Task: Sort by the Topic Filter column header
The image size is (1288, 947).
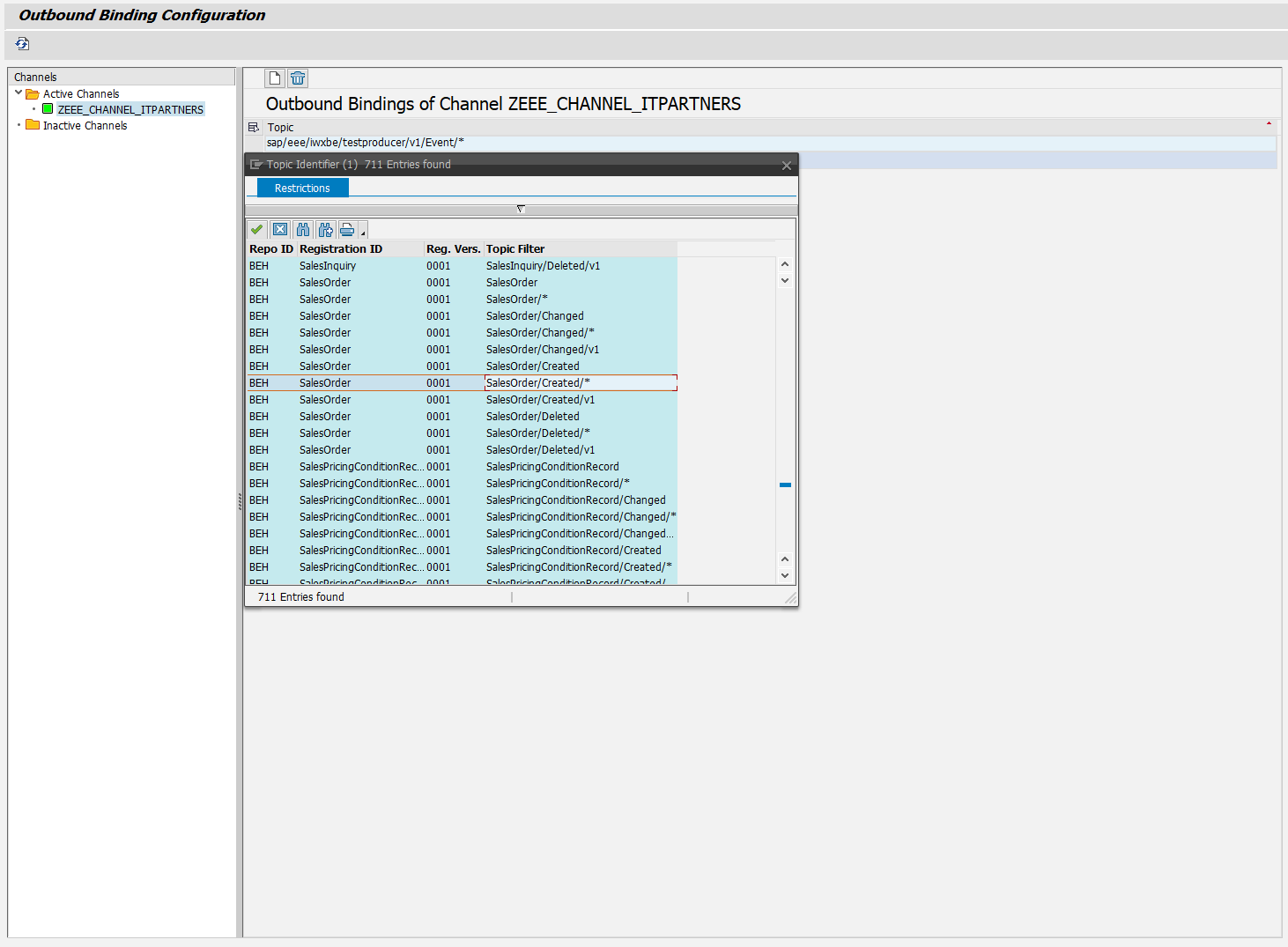Action: click(515, 249)
